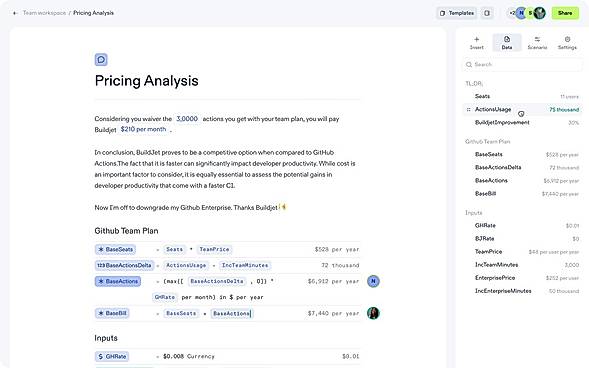
Task: Switch to the Insert tab
Action: point(476,43)
